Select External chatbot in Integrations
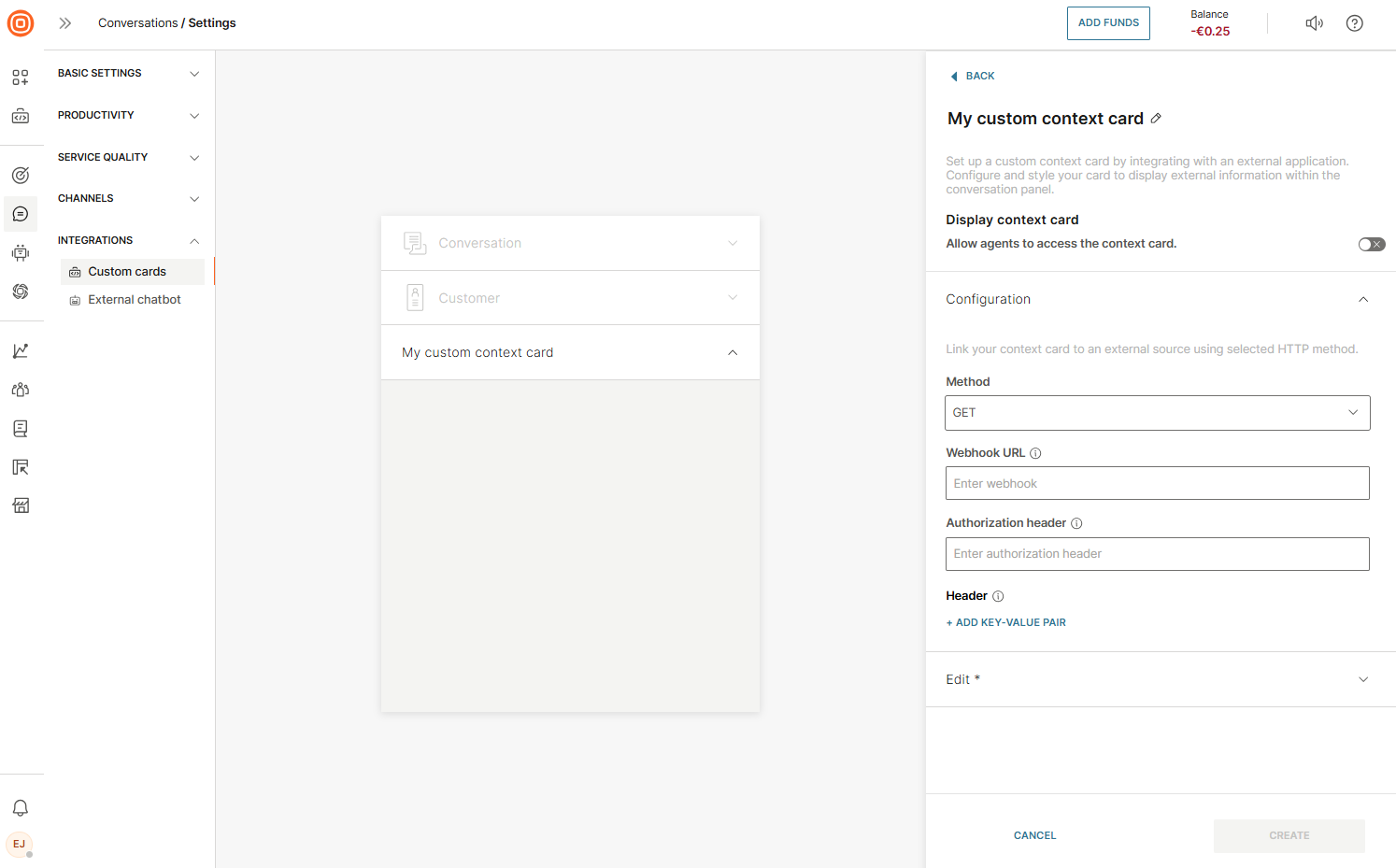Screen dimensions: 1396x868 [x=134, y=300]
